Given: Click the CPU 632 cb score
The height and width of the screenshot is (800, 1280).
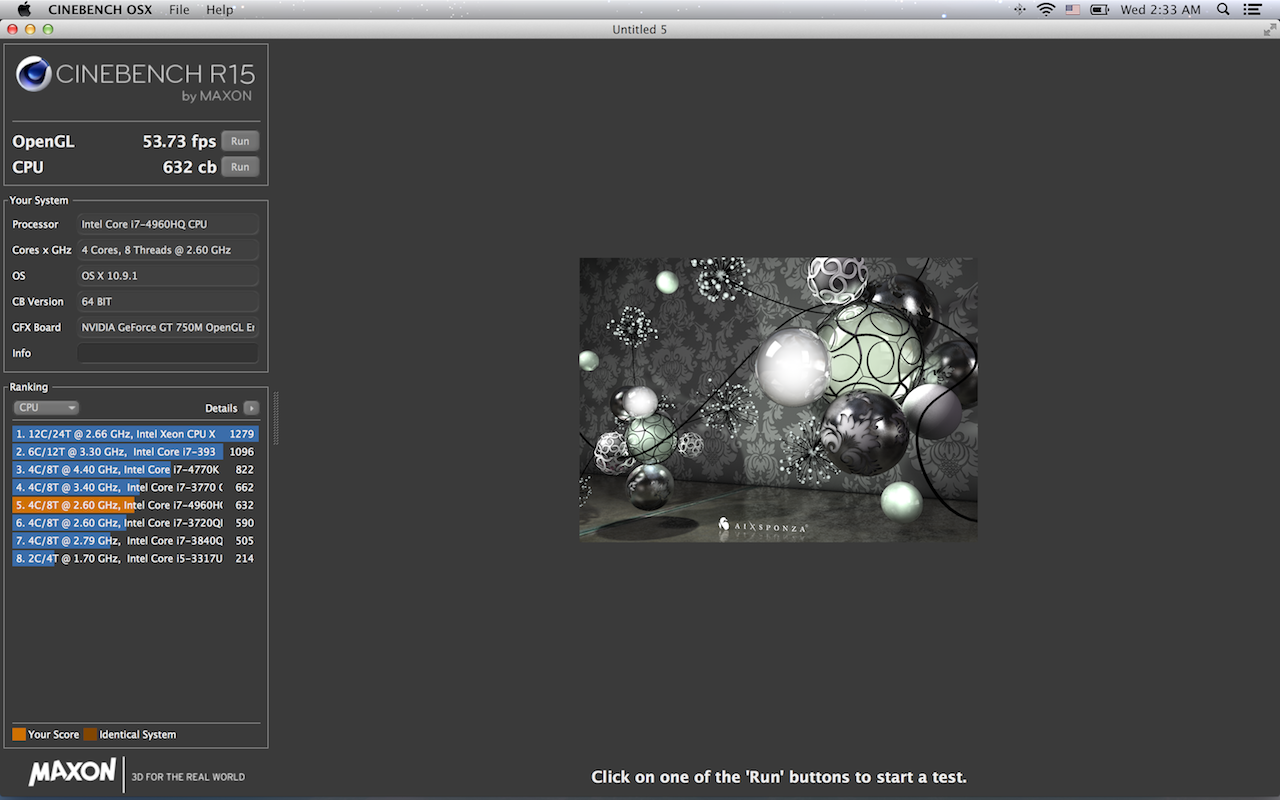Looking at the screenshot, I should [x=189, y=167].
